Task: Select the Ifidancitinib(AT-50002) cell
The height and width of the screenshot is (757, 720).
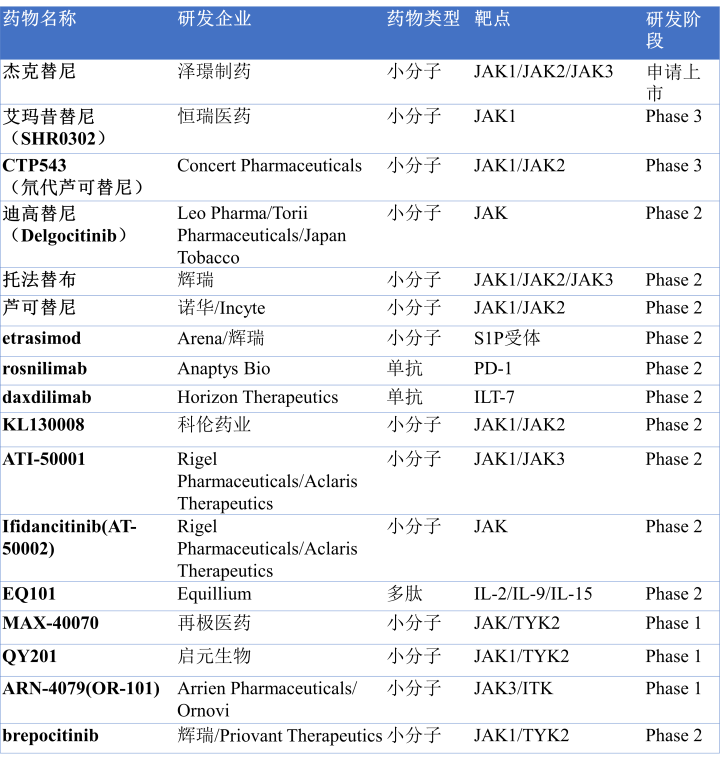Action: coord(70,537)
